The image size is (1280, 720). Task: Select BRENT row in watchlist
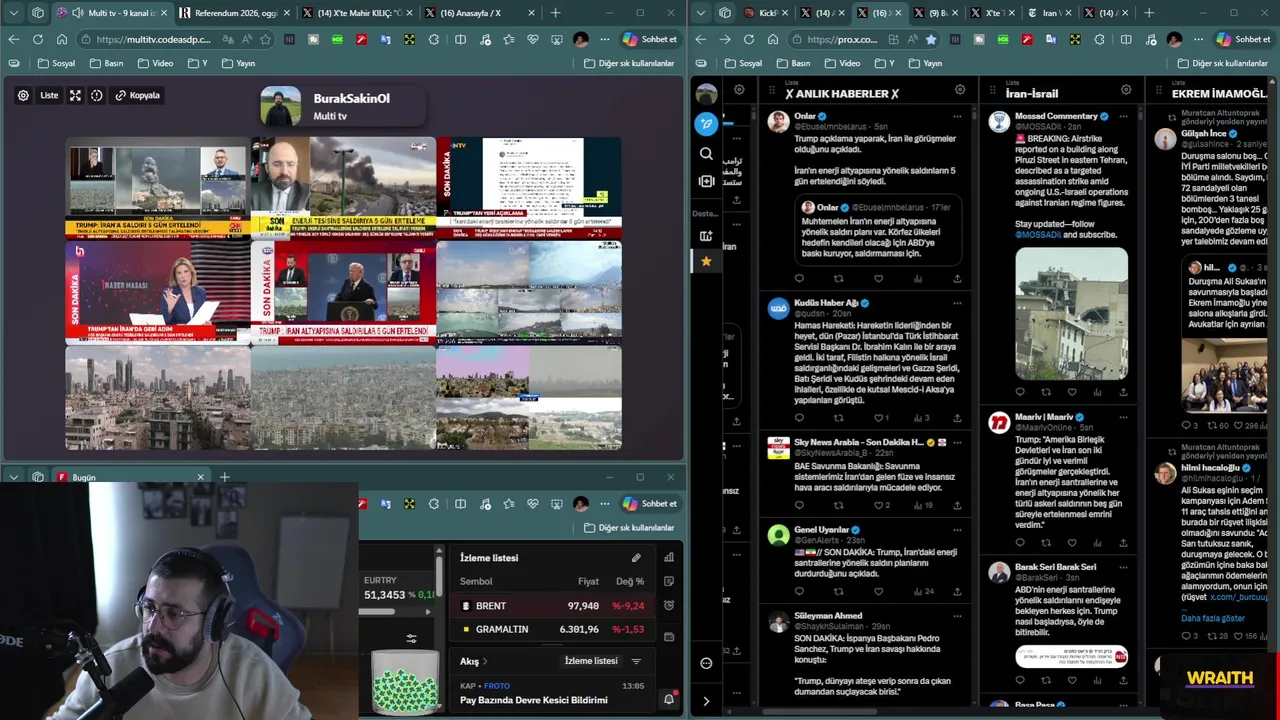(x=552, y=606)
